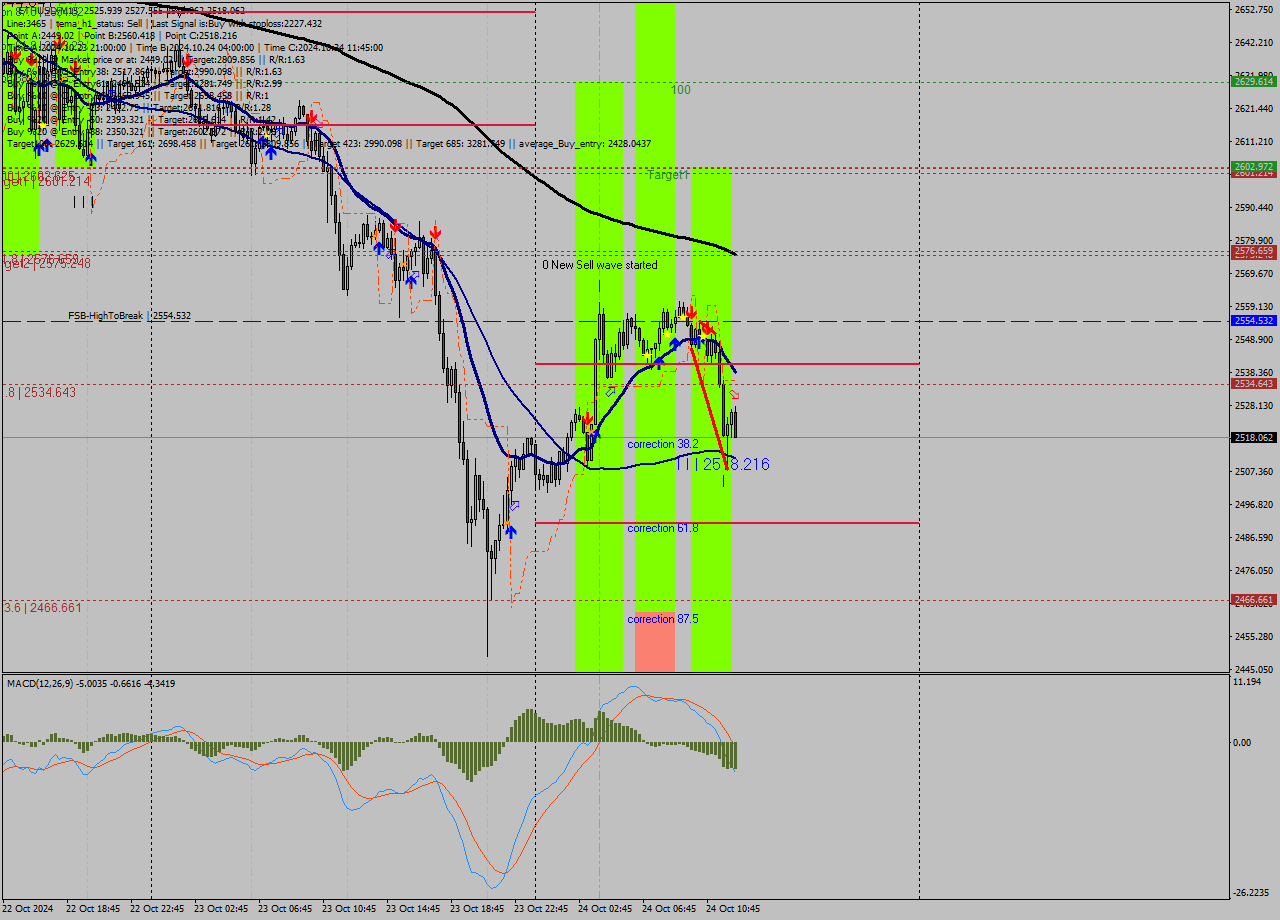Screen dimensions: 1280x920
Task: Select the left '.8 | 2534.643' level label
Action: (x=40, y=392)
